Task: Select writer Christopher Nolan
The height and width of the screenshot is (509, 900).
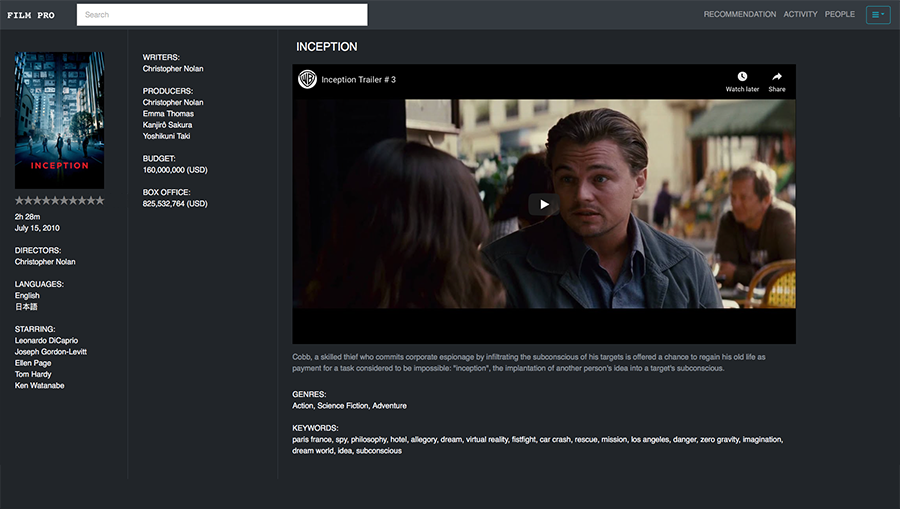Action: pyautogui.click(x=173, y=69)
